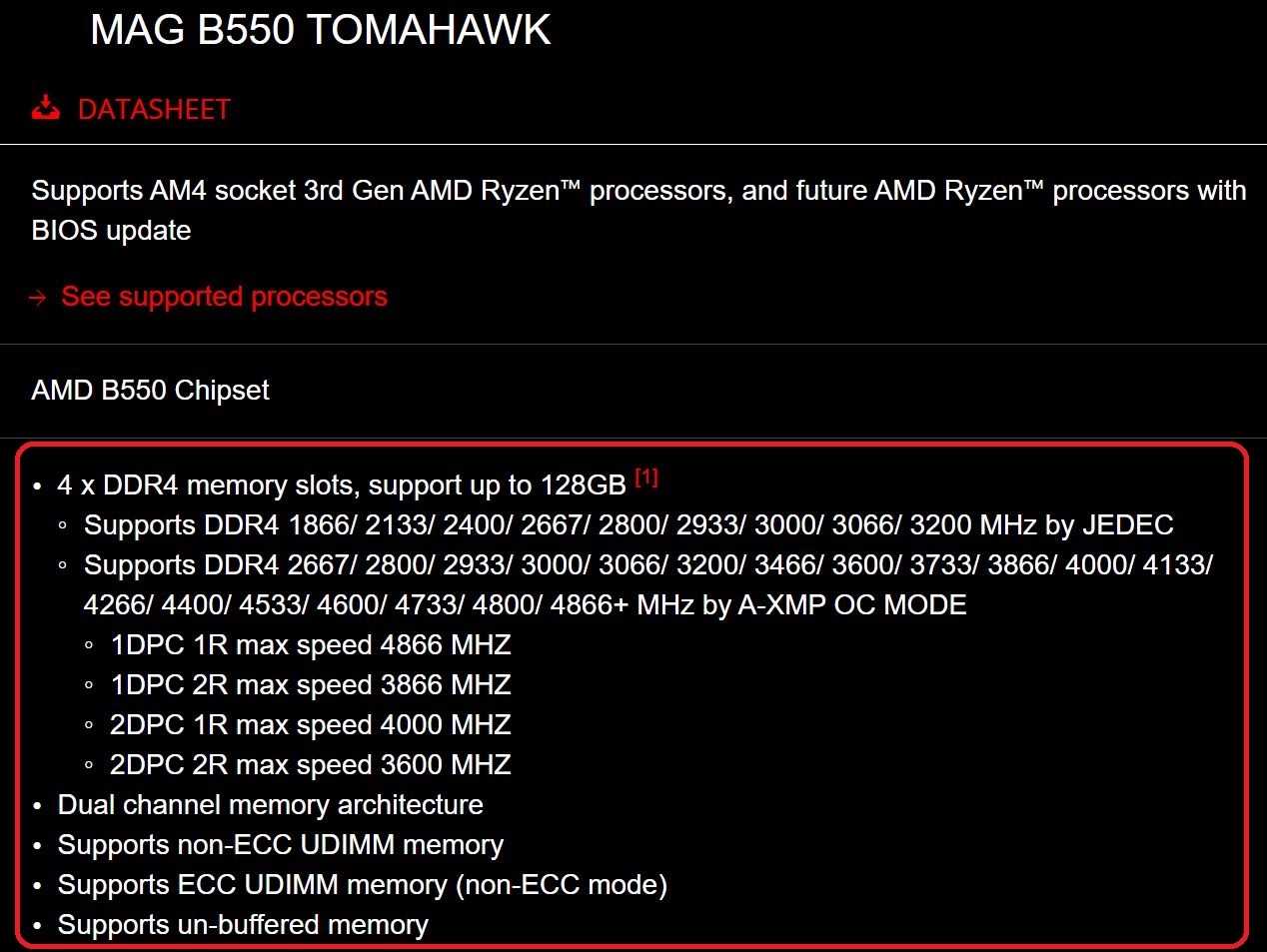Viewport: 1267px width, 952px height.
Task: Click the Supports non-ECC UDIMM memory bullet
Action: coord(280,845)
